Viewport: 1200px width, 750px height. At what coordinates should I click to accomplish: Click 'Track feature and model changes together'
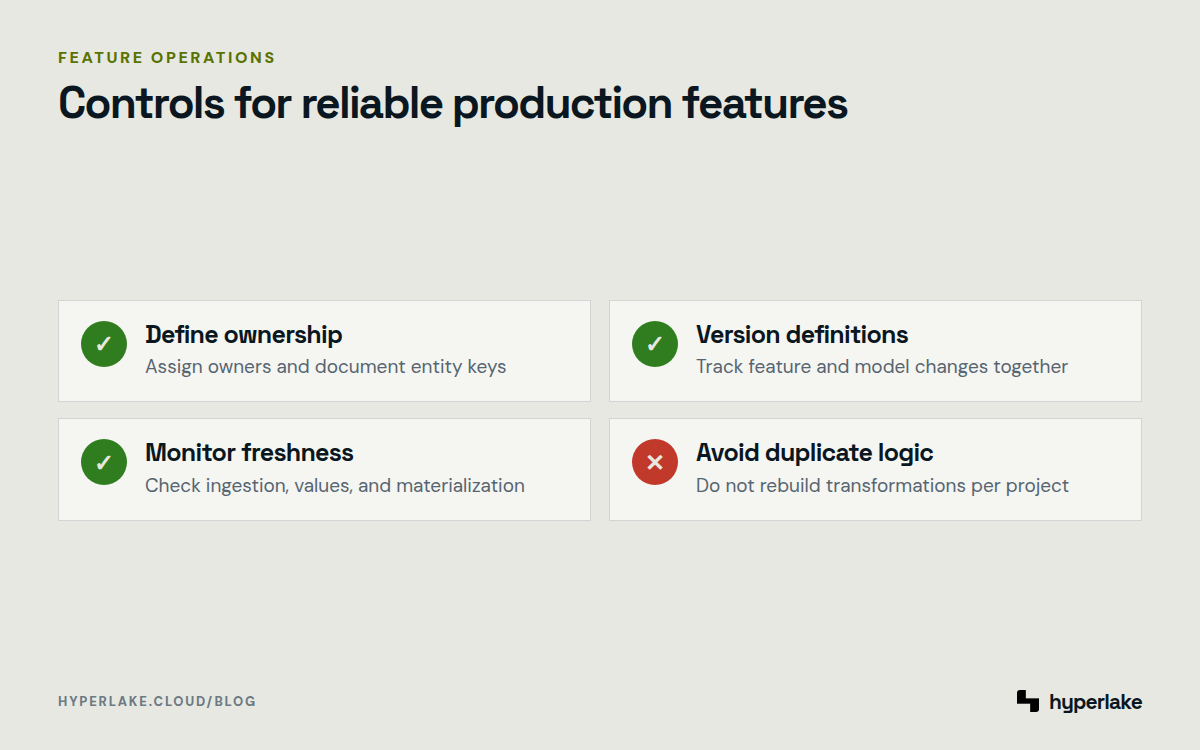click(x=882, y=366)
